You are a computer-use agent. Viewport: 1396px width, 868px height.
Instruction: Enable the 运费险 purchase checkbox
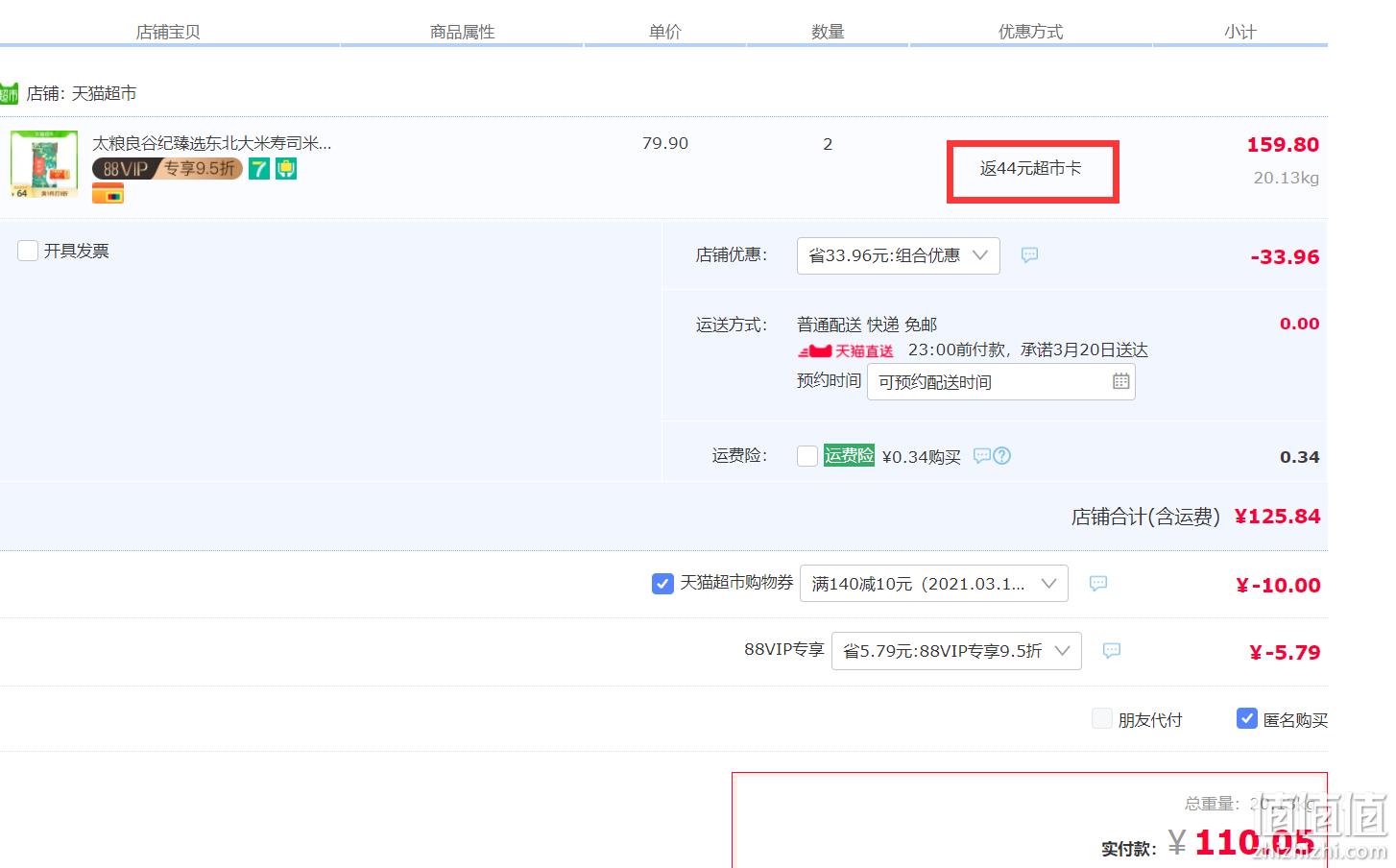[807, 456]
